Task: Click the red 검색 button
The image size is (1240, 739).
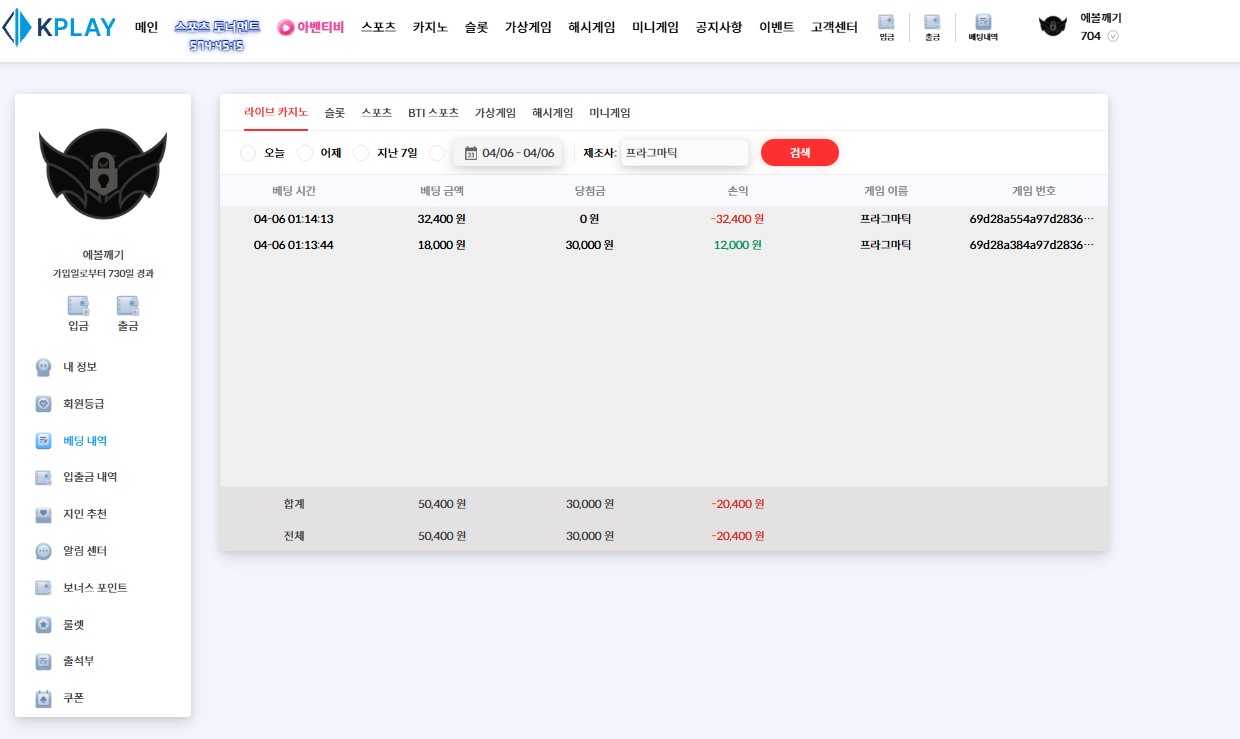Action: point(799,153)
